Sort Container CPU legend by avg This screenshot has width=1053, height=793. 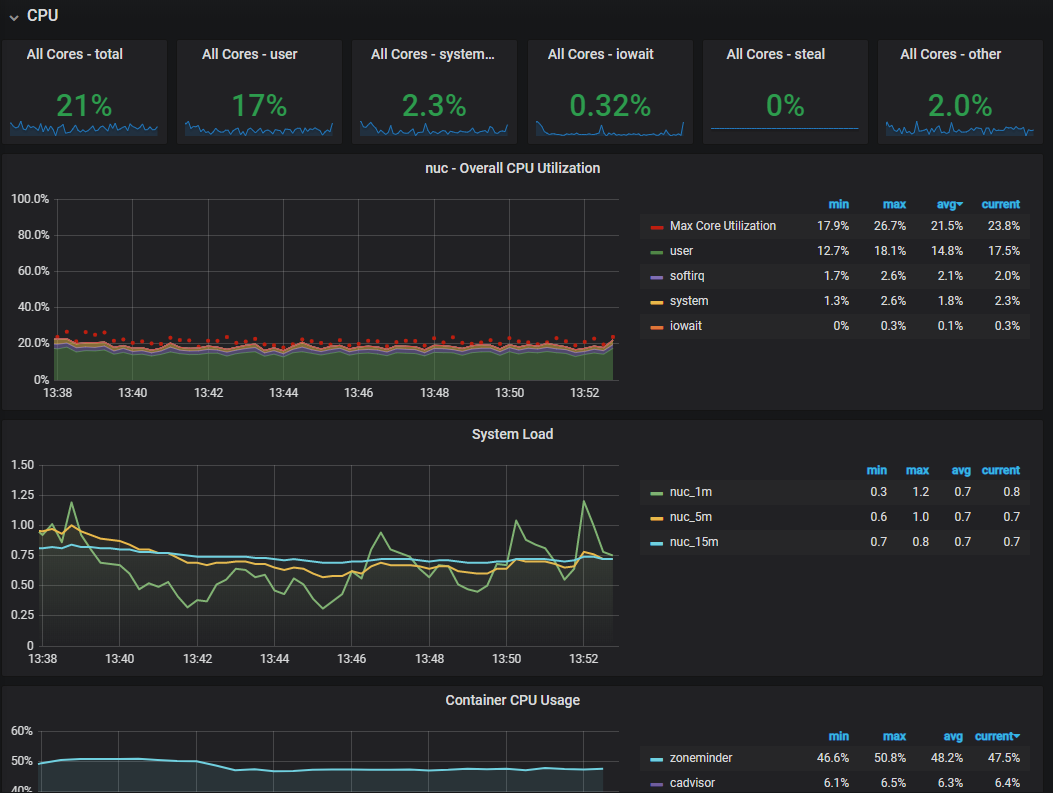pos(953,736)
